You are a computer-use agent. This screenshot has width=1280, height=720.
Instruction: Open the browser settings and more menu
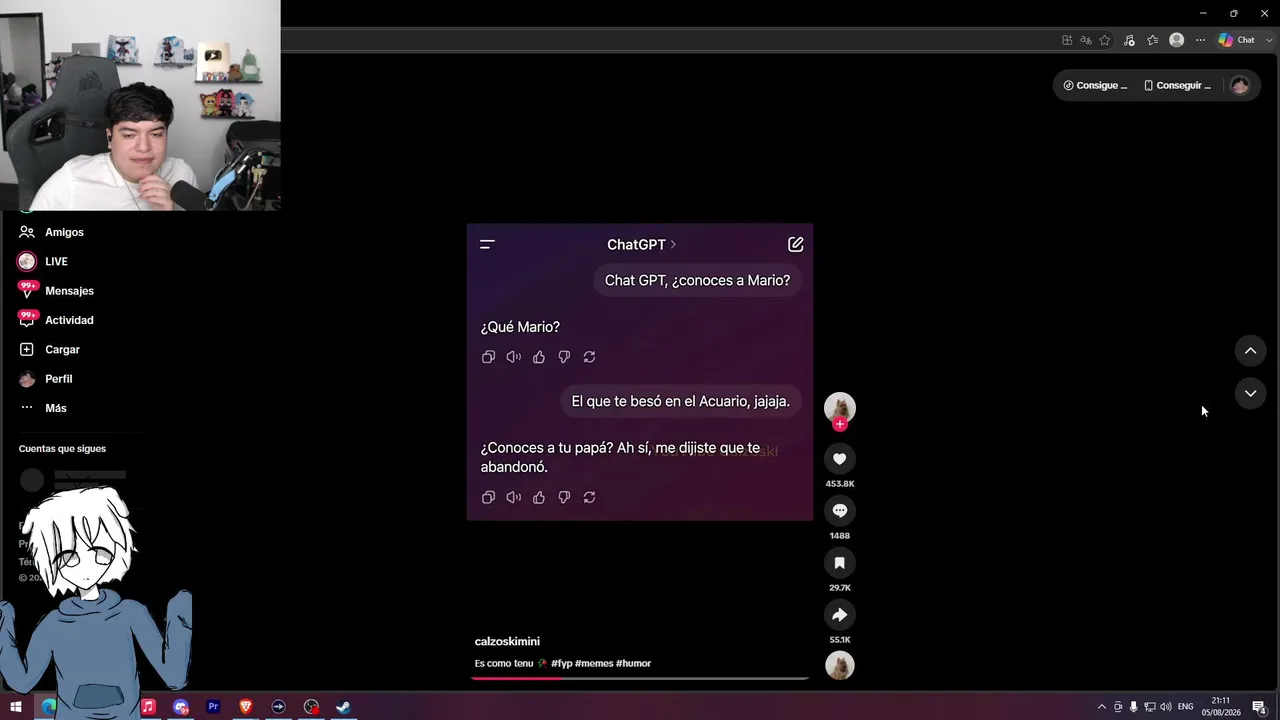pyautogui.click(x=1201, y=40)
